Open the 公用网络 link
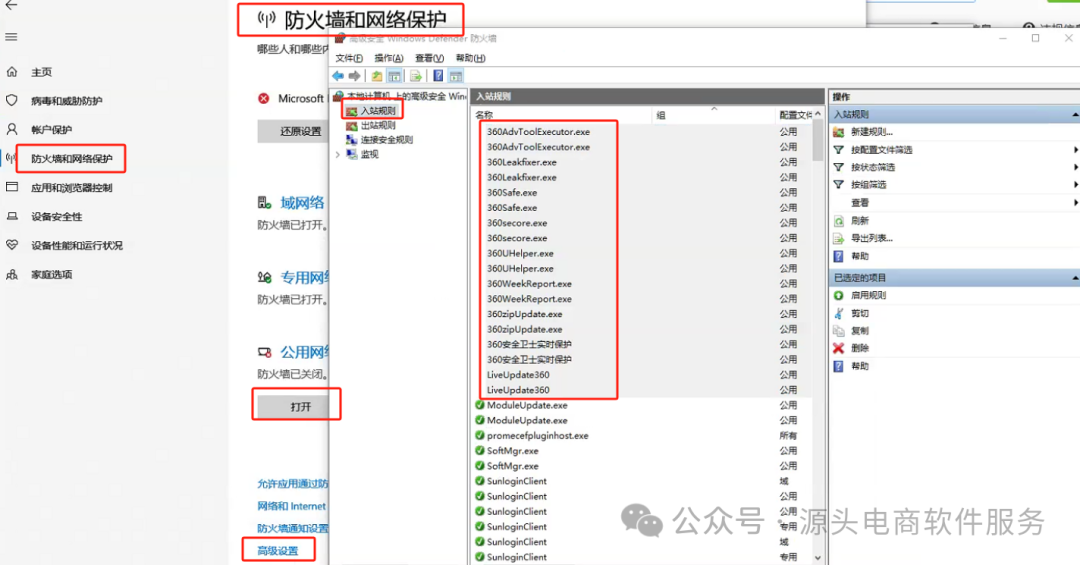The height and width of the screenshot is (565, 1080). click(x=304, y=351)
